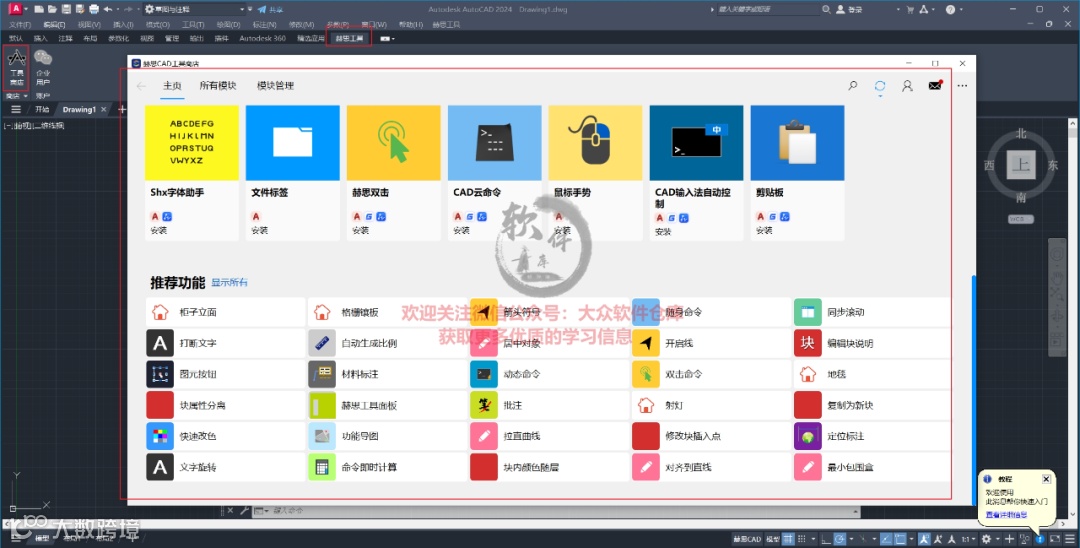
Task: Open the 最小包围盒 function entry
Action: click(873, 467)
